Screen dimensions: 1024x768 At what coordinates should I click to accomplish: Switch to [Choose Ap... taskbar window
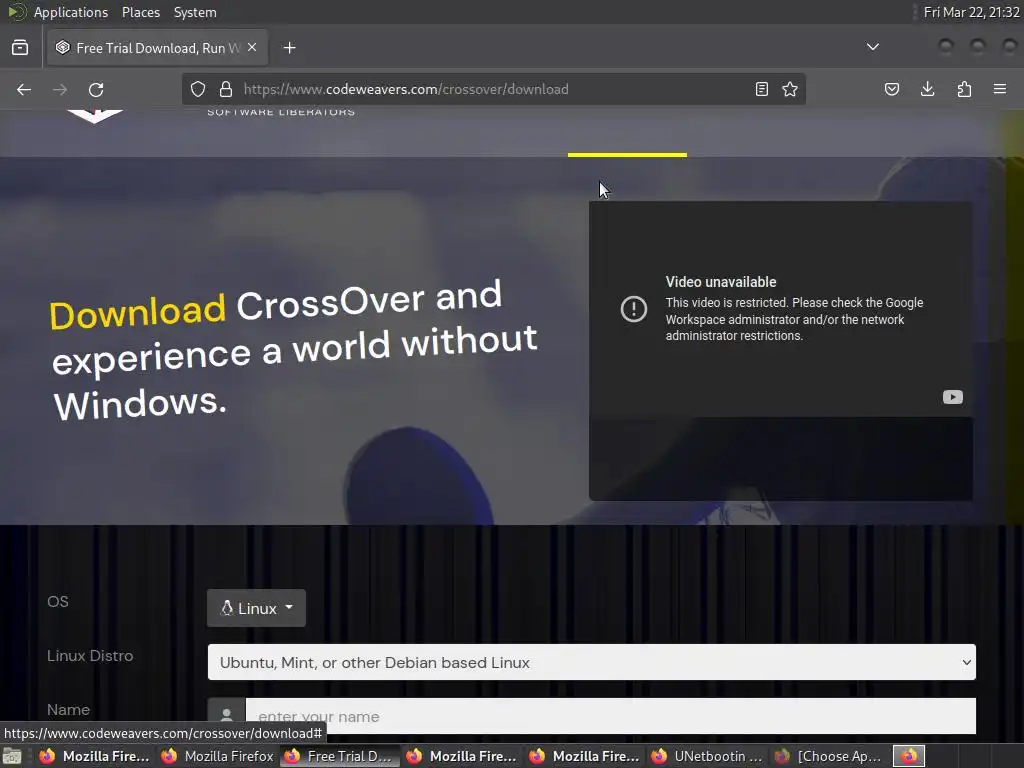pos(830,756)
